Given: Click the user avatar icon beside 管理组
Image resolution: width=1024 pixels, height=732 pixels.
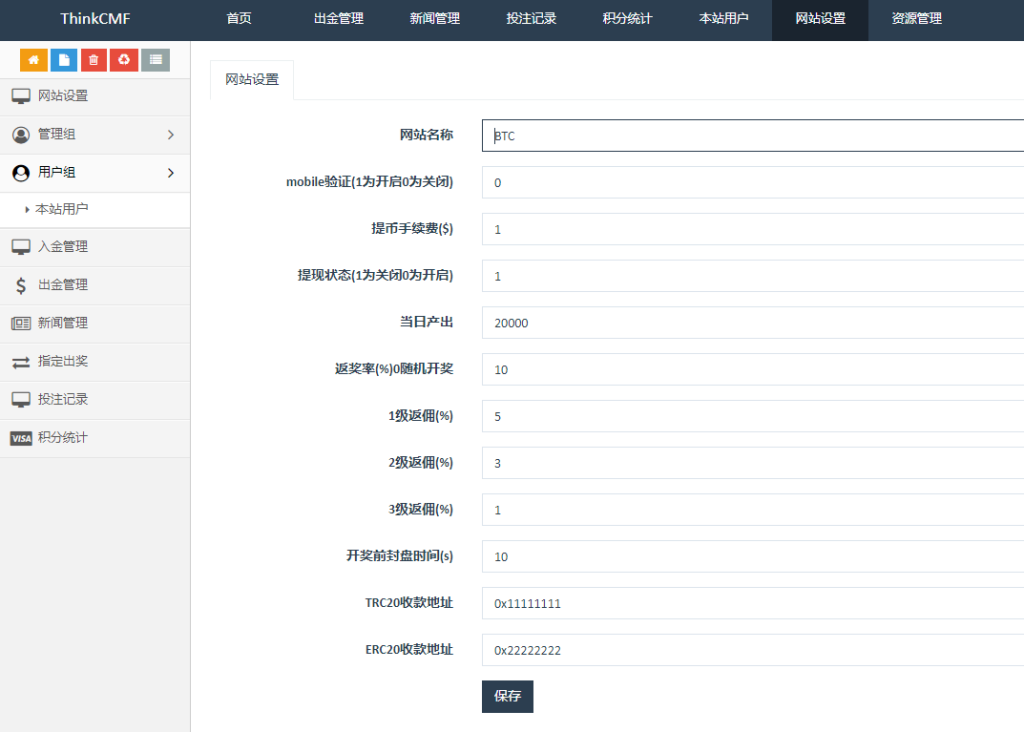Looking at the screenshot, I should click(x=21, y=134).
